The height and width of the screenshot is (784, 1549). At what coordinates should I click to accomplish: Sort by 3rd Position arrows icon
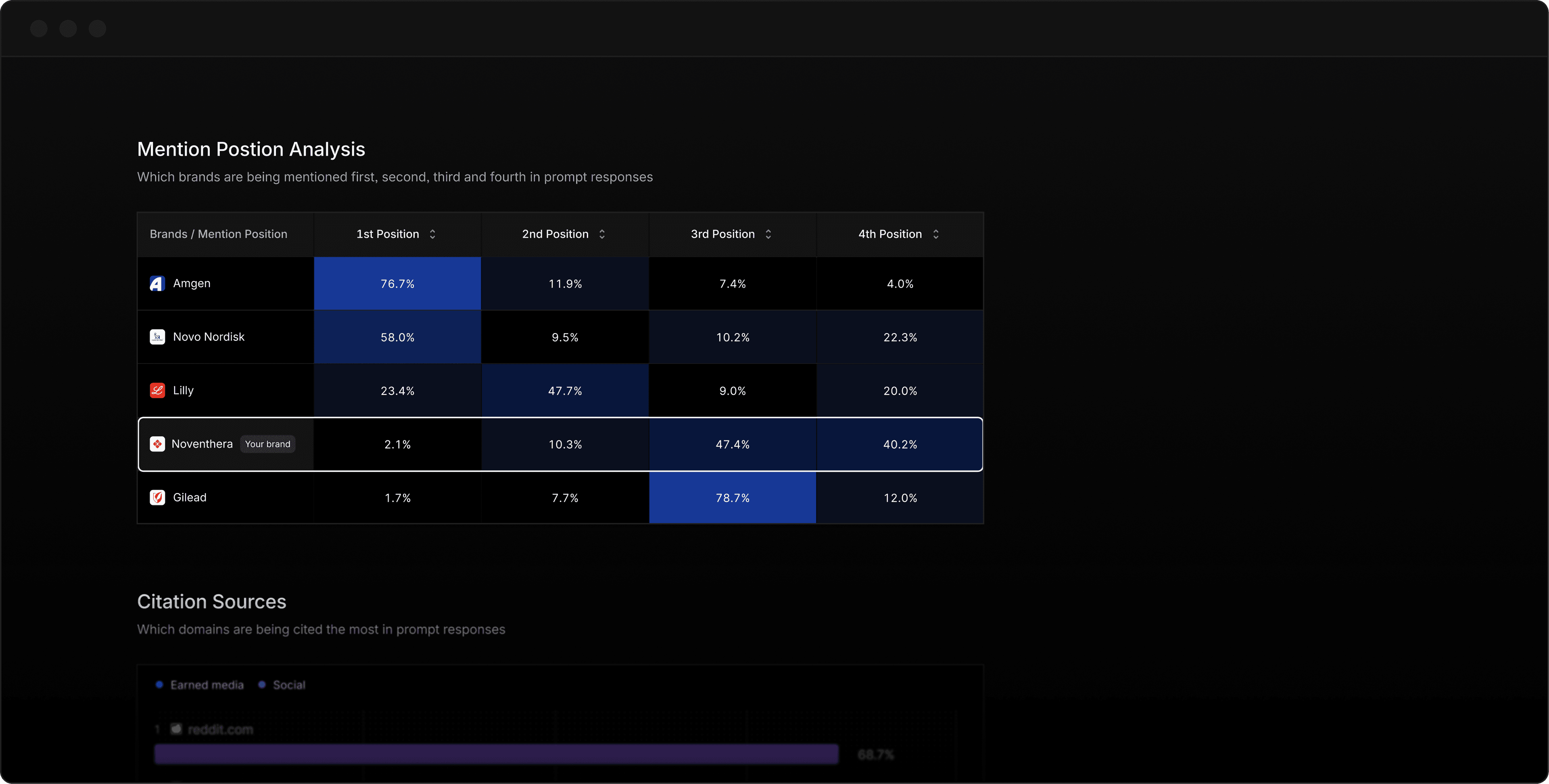(768, 234)
